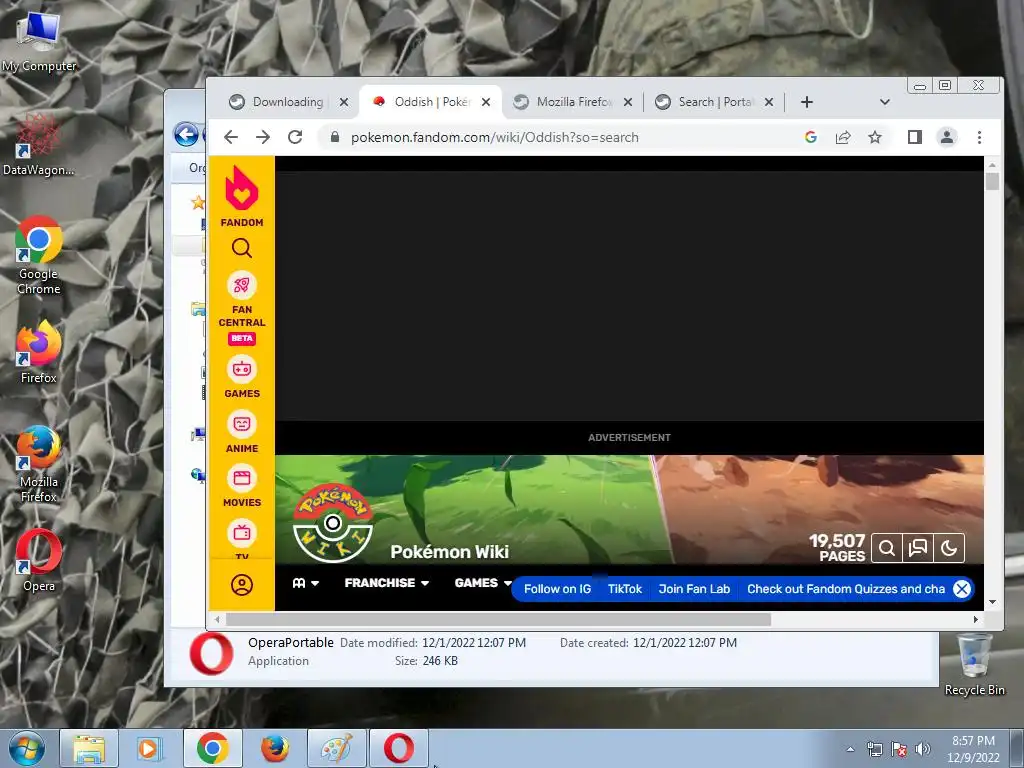The image size is (1024, 768).
Task: Click the explorer window Back button
Action: [x=186, y=135]
